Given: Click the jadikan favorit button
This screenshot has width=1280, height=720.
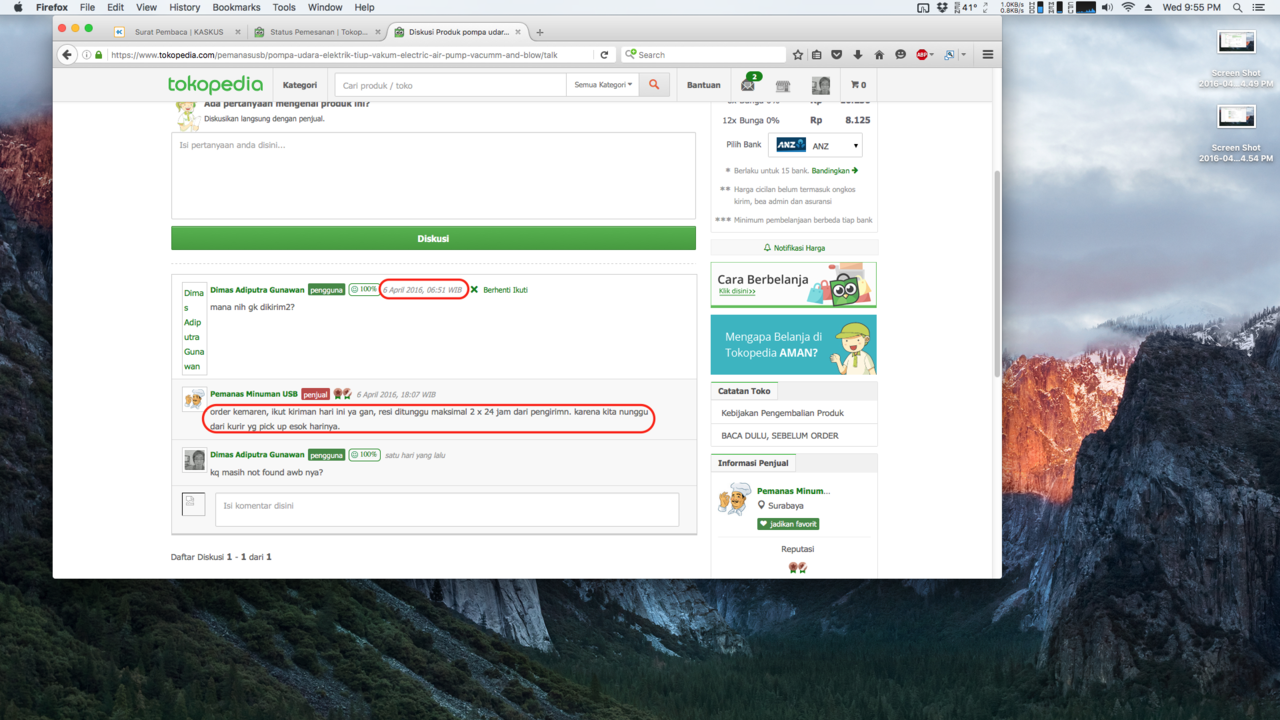Looking at the screenshot, I should [x=788, y=524].
